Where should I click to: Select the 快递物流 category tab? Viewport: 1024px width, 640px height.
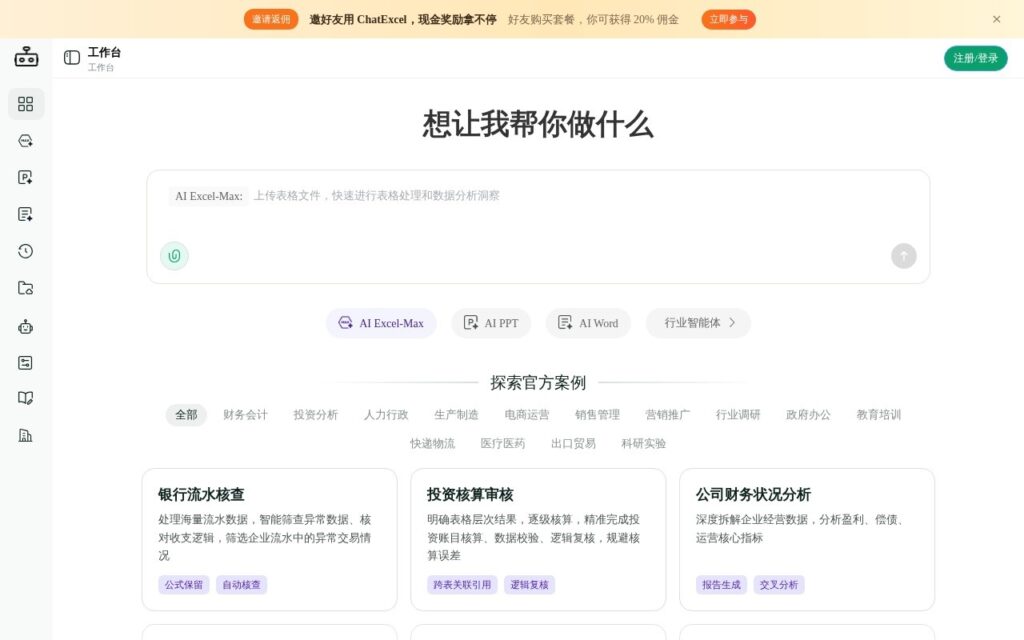432,443
